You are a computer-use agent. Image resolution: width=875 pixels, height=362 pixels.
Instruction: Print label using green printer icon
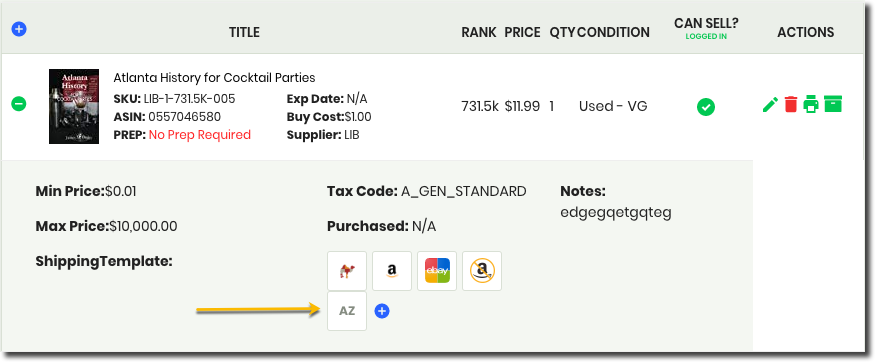click(x=811, y=104)
